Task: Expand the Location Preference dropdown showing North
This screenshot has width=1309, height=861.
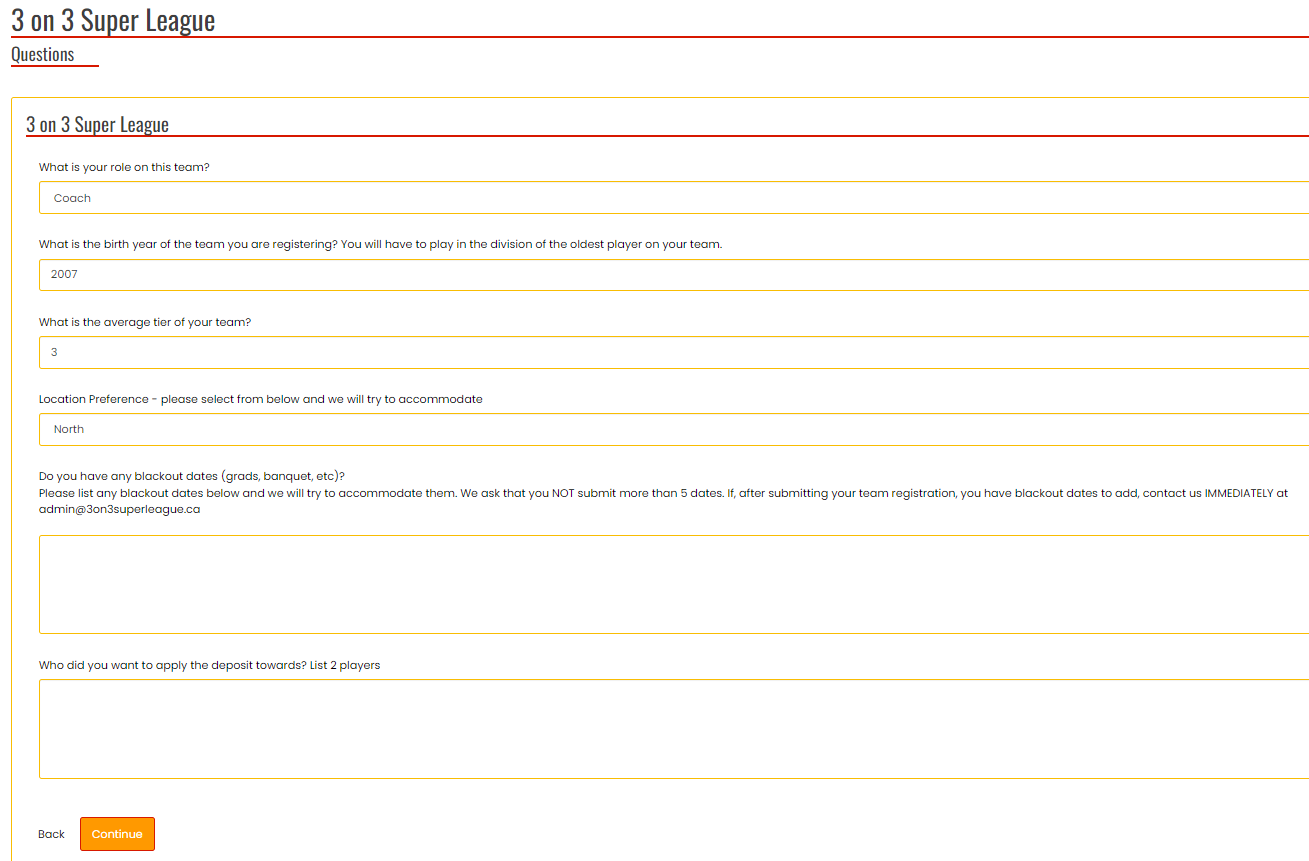Action: click(x=672, y=429)
